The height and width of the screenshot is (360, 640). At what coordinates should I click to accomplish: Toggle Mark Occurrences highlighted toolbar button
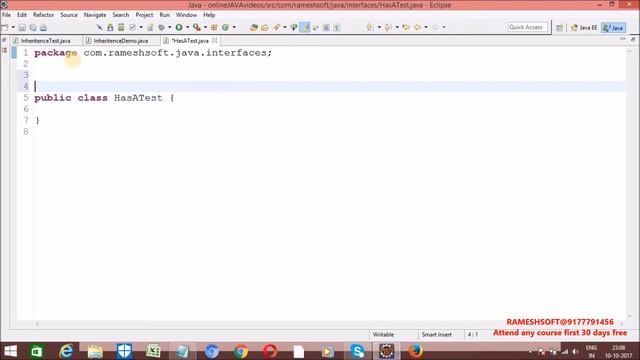point(304,27)
